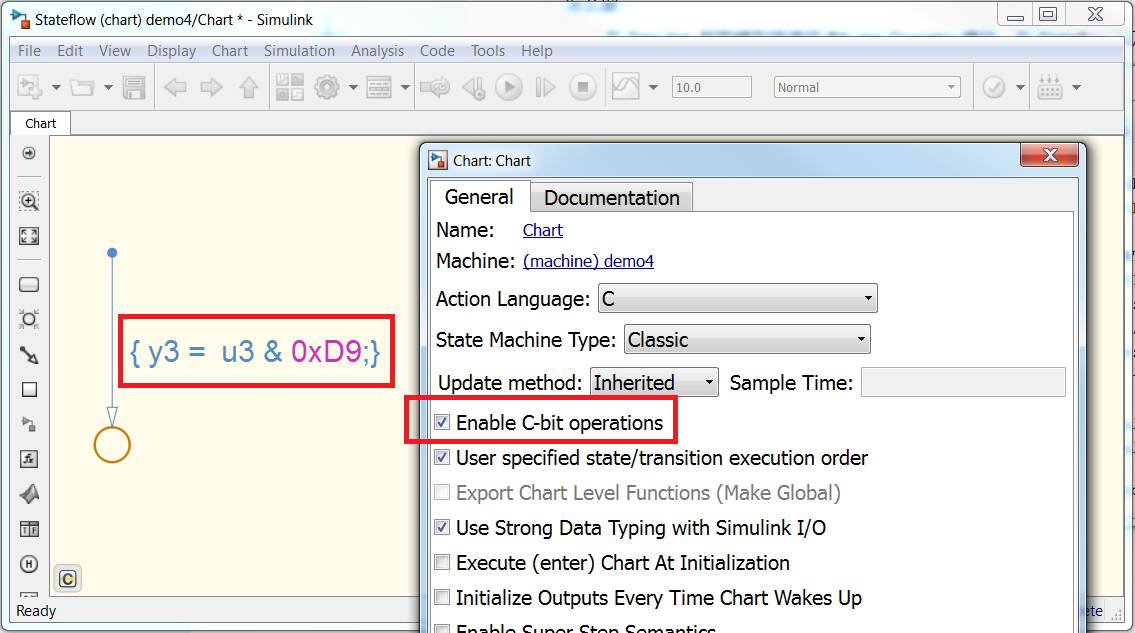Expand the Model Configuration dropdown arrow
Image resolution: width=1135 pixels, height=633 pixels.
point(353,88)
